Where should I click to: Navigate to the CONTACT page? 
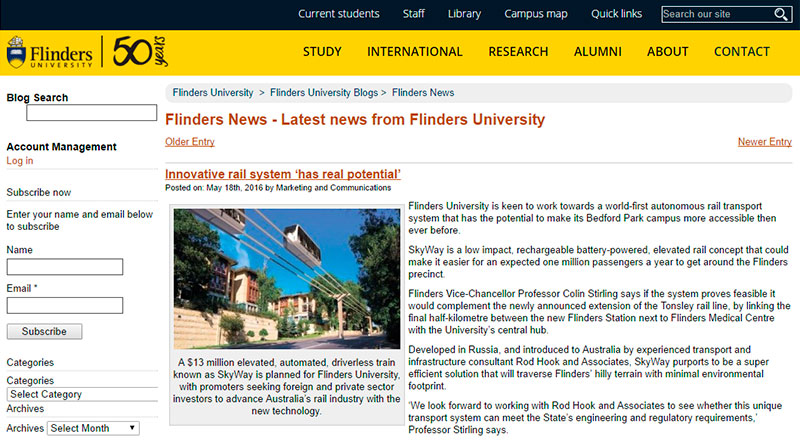click(741, 52)
